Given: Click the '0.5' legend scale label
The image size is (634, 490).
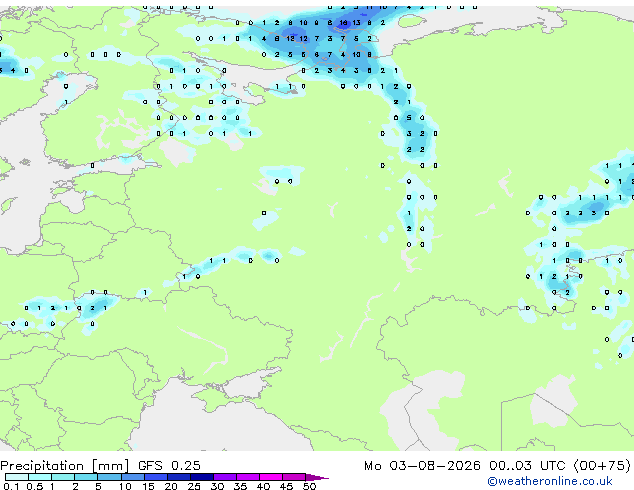Looking at the screenshot, I should point(35,486).
